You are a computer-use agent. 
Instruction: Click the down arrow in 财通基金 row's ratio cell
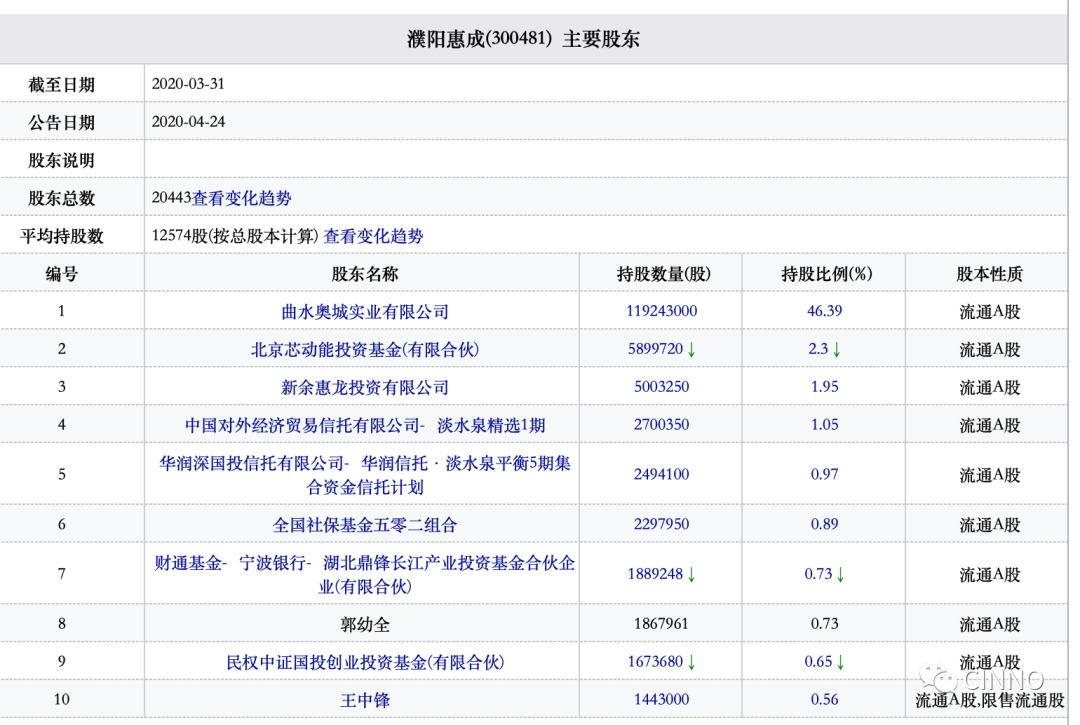pyautogui.click(x=840, y=574)
